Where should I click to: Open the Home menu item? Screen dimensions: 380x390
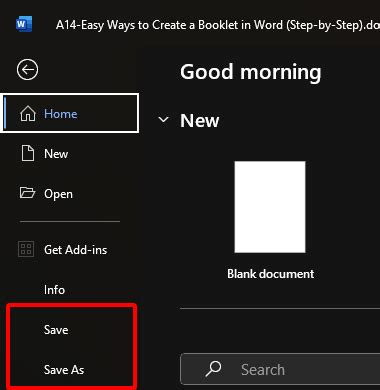pyautogui.click(x=70, y=113)
